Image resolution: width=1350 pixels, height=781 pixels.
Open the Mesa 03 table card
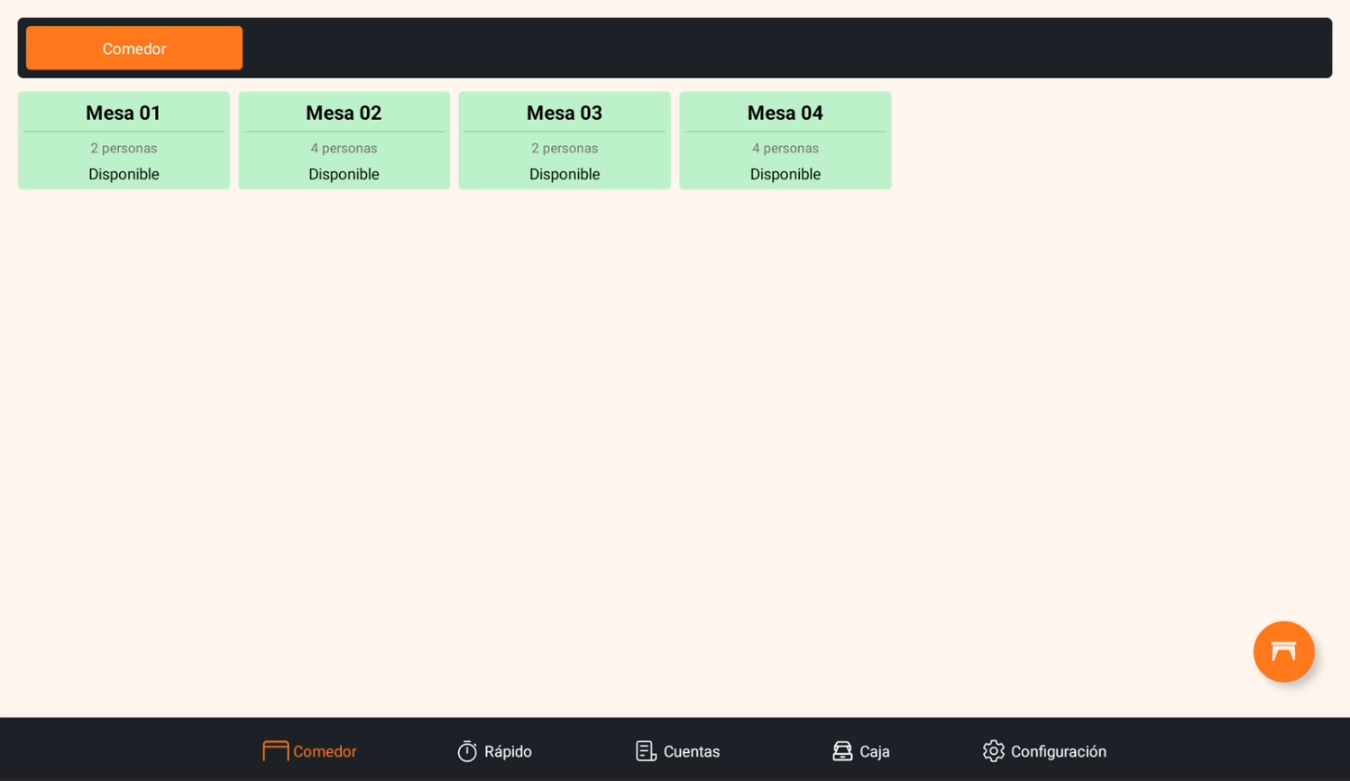565,140
